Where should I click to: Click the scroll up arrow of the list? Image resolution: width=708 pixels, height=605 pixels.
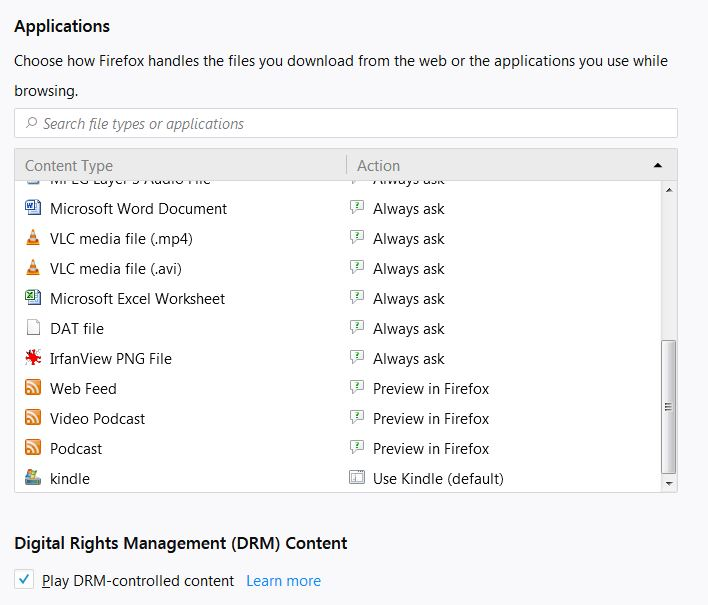(x=669, y=189)
